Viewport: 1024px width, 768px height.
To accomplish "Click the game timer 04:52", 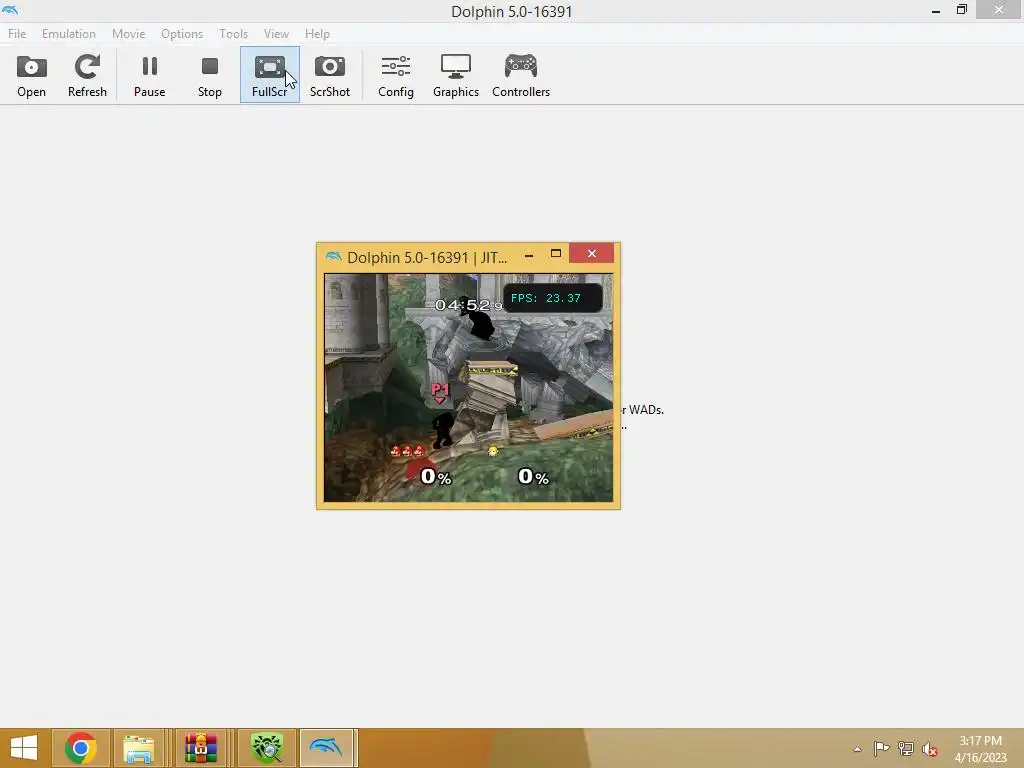I will click(468, 305).
